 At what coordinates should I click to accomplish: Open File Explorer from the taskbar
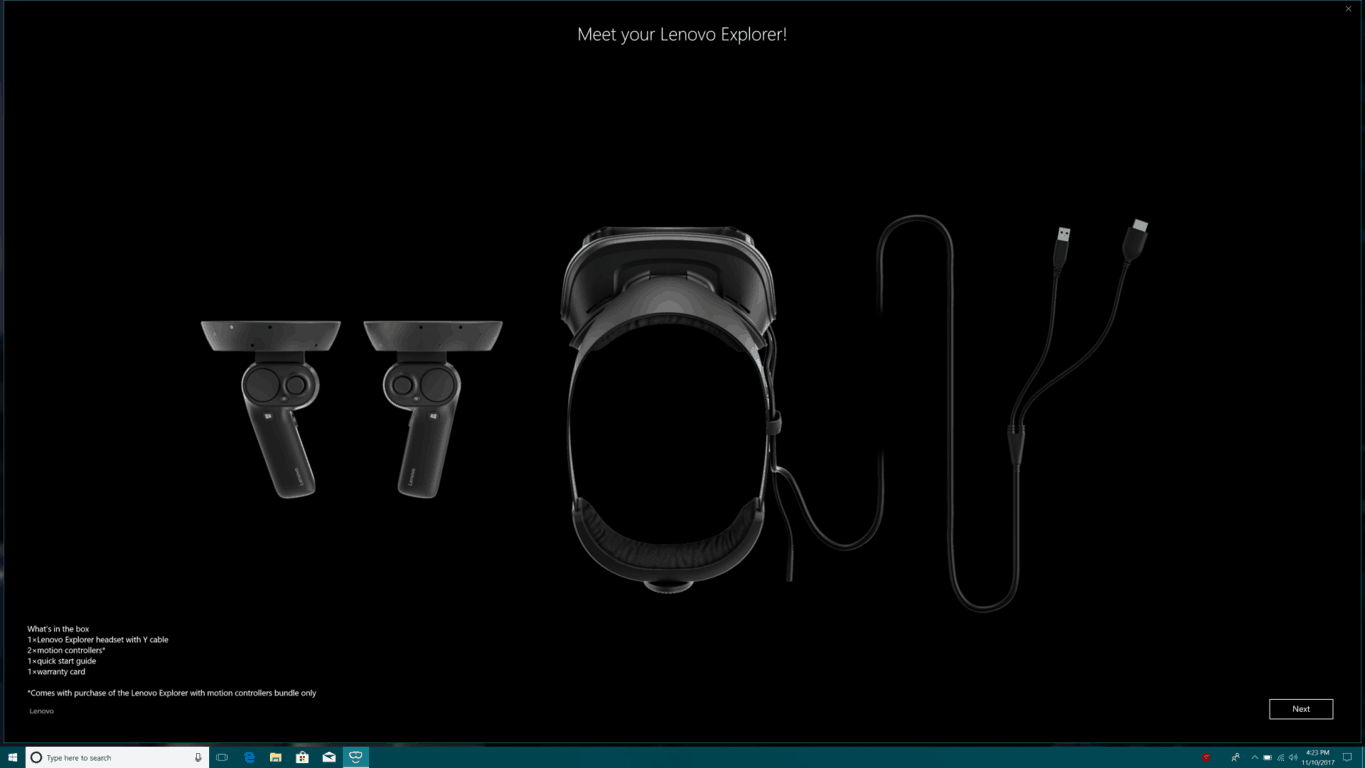(x=276, y=757)
